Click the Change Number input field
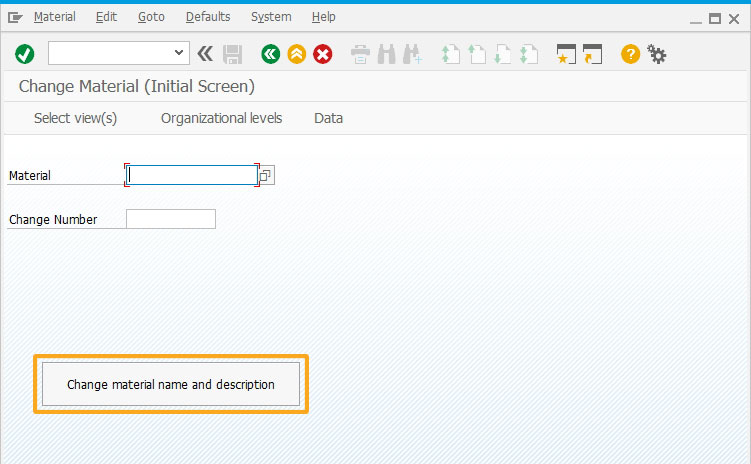The image size is (751, 464). click(x=171, y=219)
